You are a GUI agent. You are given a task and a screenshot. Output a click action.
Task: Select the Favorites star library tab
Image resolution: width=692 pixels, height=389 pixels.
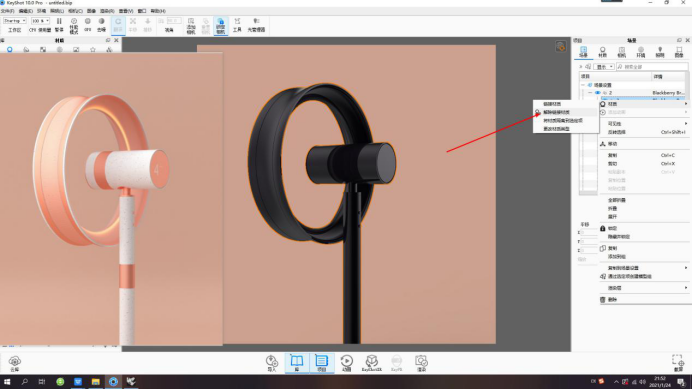(x=93, y=49)
